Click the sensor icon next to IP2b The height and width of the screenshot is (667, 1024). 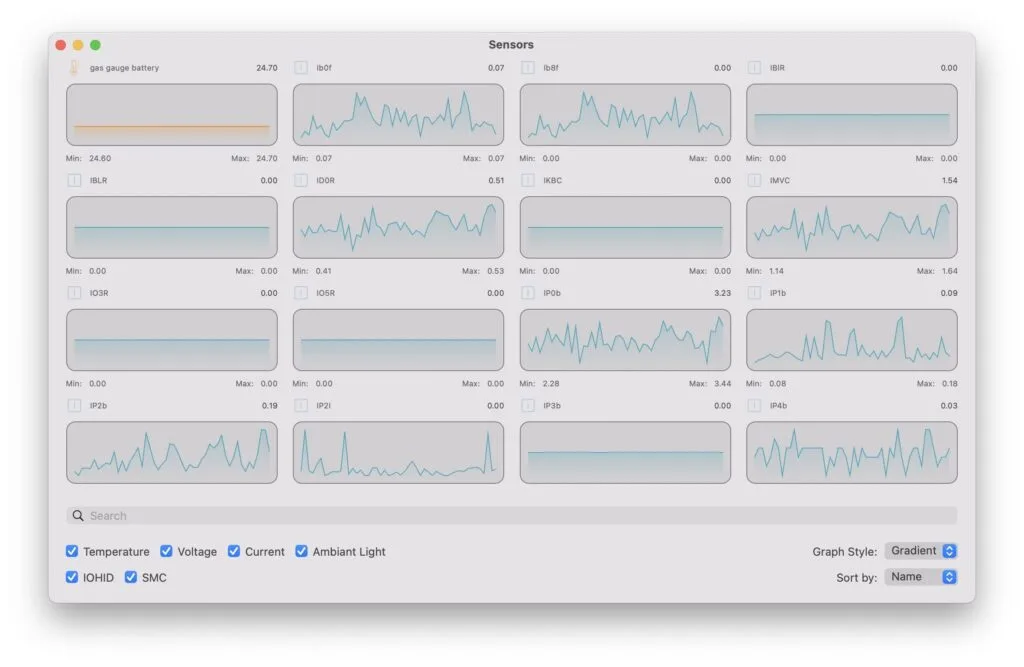74,406
